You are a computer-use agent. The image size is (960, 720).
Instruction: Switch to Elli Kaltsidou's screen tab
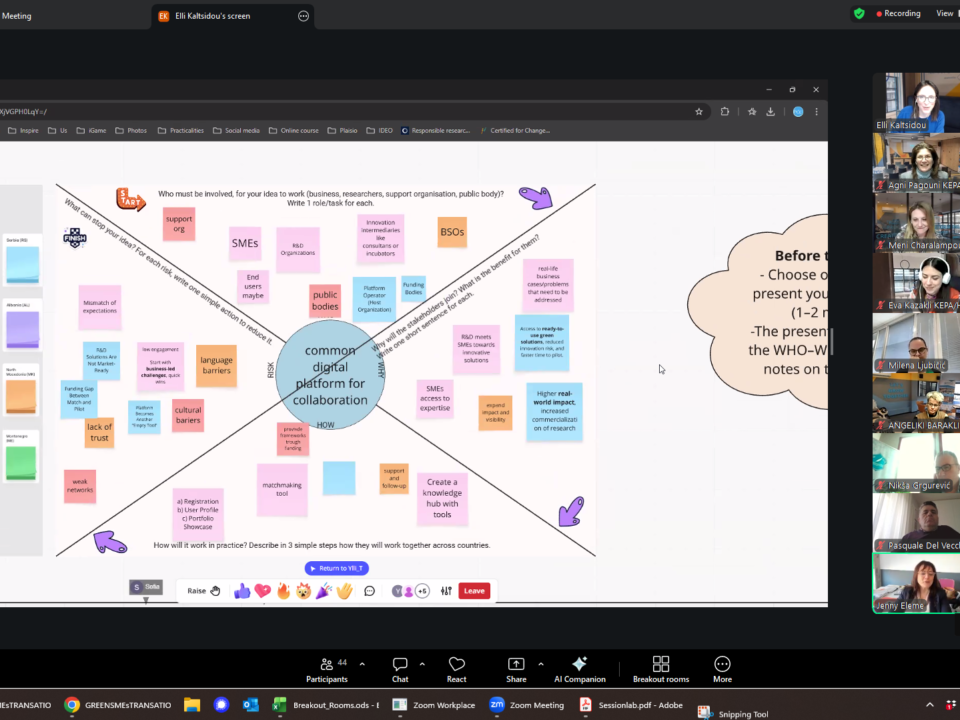(221, 16)
